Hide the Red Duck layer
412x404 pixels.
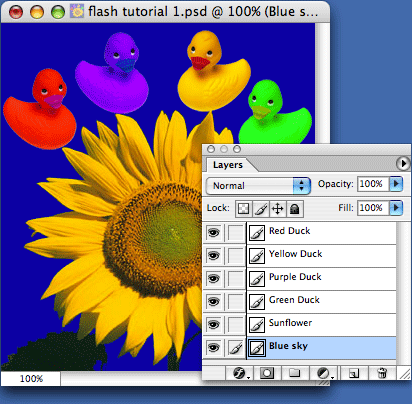213,232
